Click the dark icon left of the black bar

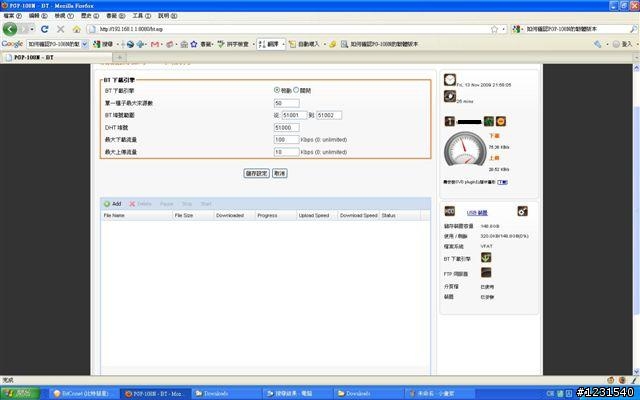pos(449,121)
